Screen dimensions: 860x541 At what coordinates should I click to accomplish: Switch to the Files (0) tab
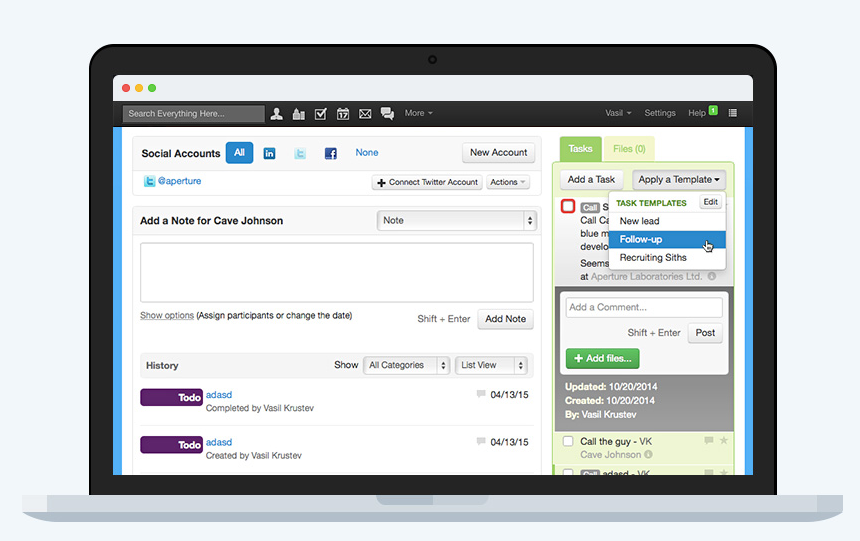click(x=629, y=149)
